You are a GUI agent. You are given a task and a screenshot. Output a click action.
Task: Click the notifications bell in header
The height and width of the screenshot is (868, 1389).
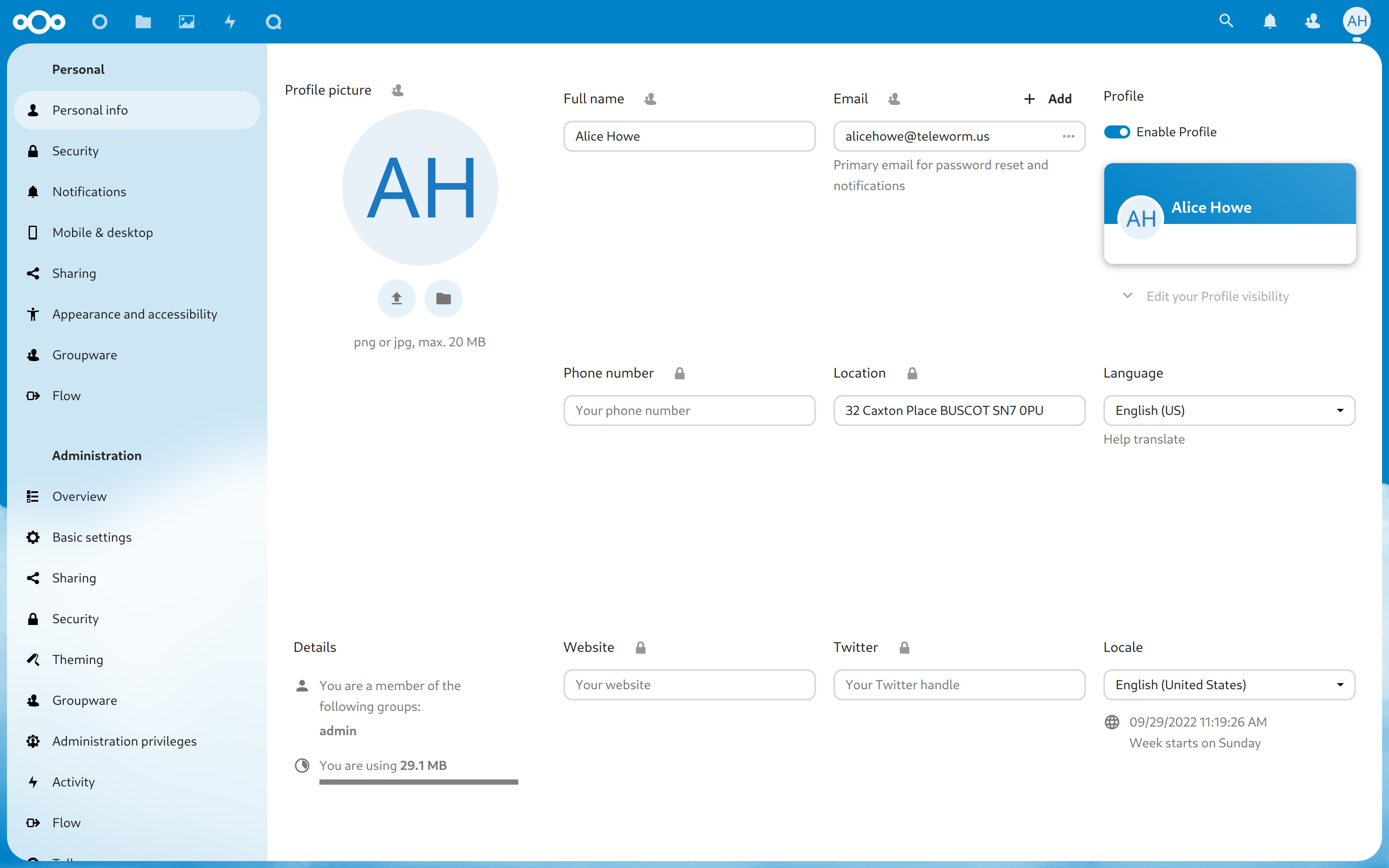(1270, 22)
